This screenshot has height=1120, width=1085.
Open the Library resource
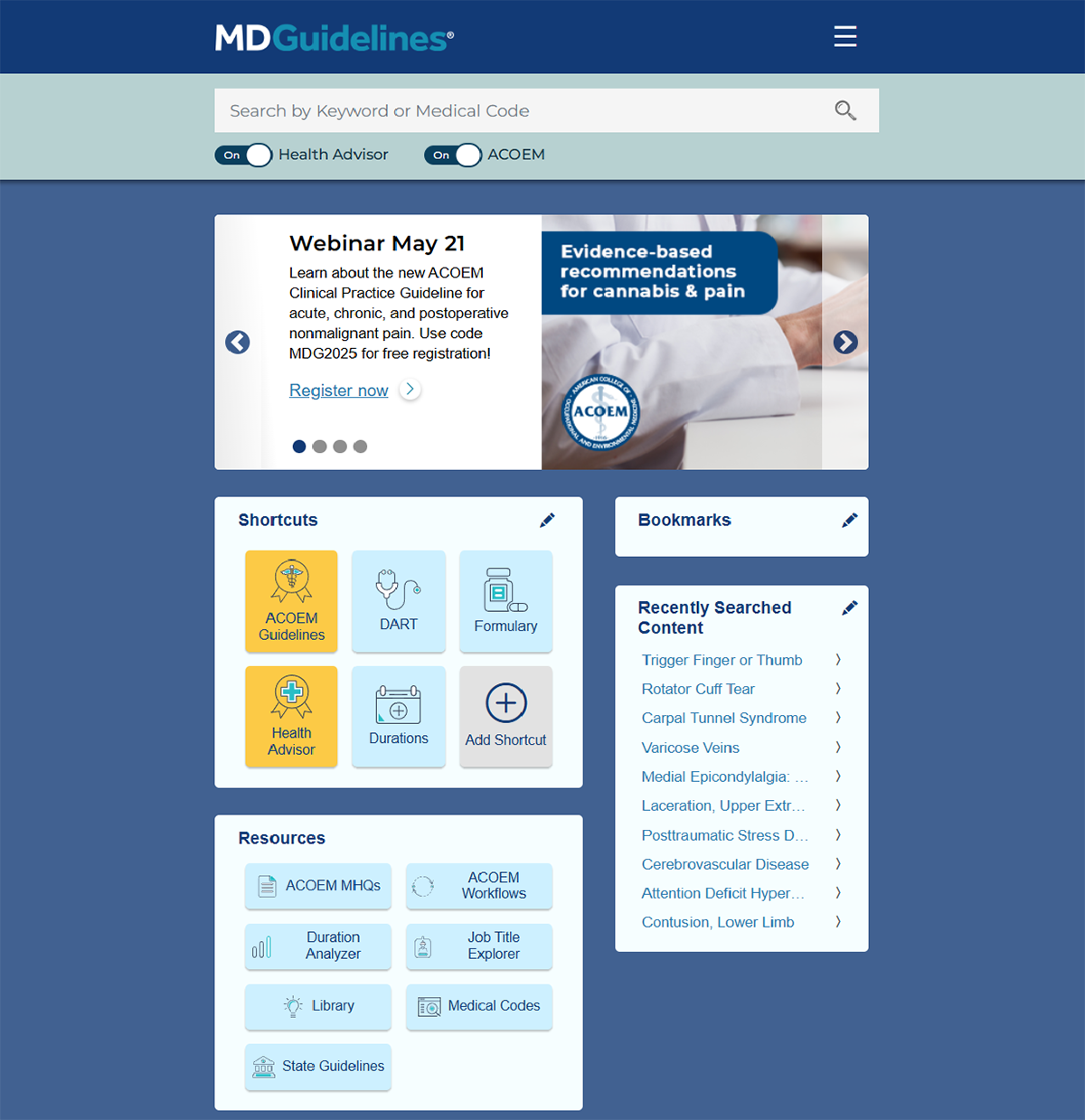(317, 1006)
